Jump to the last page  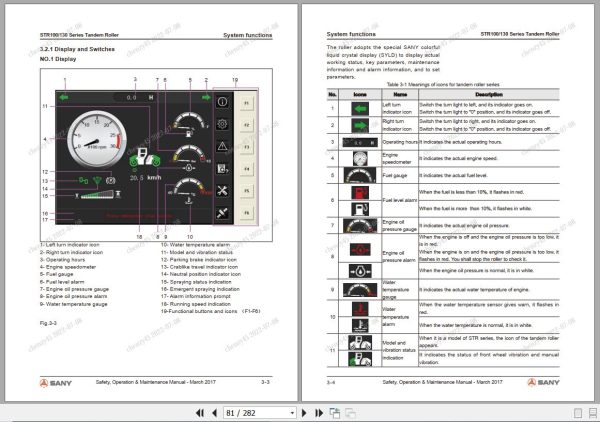(x=319, y=413)
